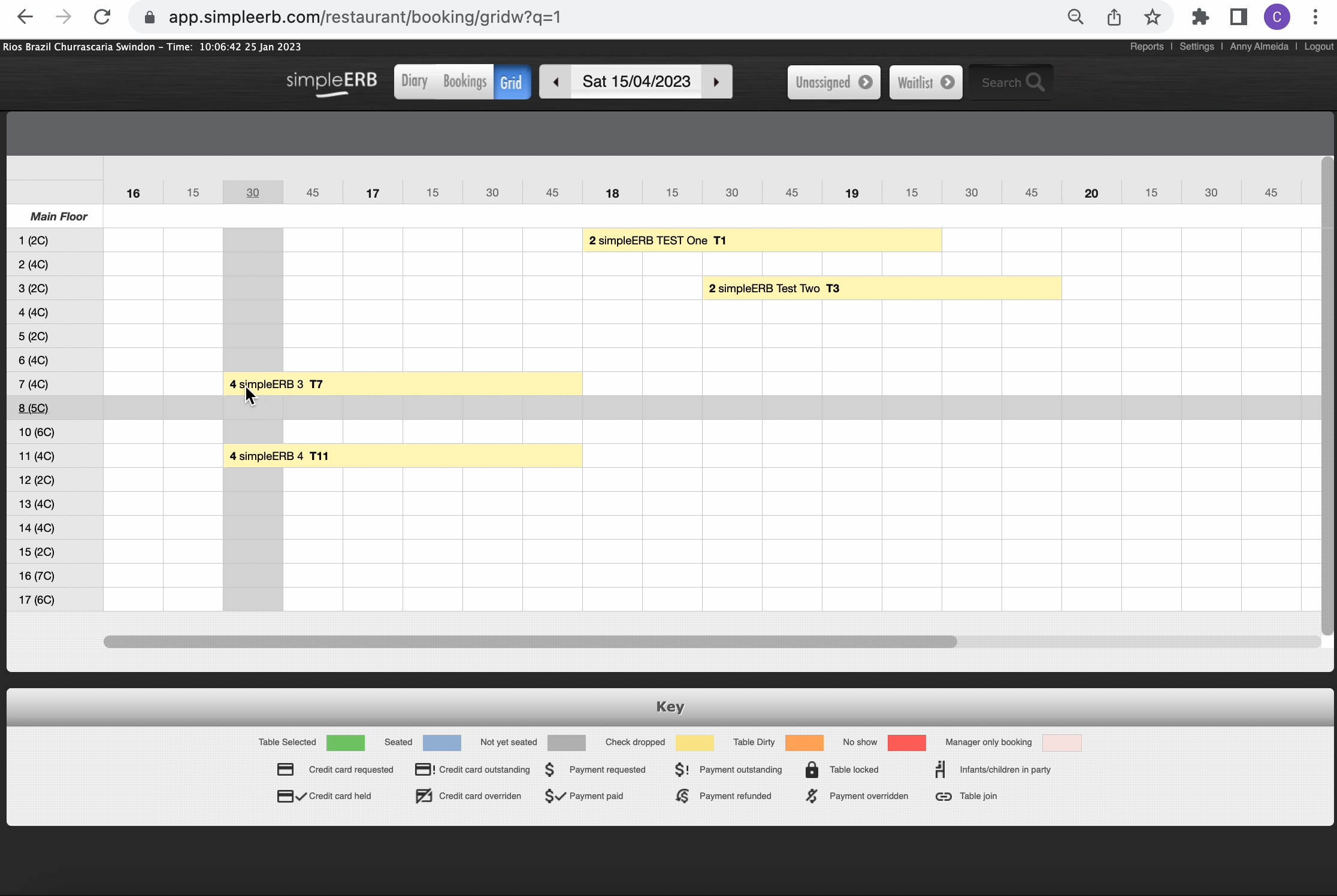Click the Credit card requested icon in the key
The height and width of the screenshot is (896, 1337).
tap(285, 770)
